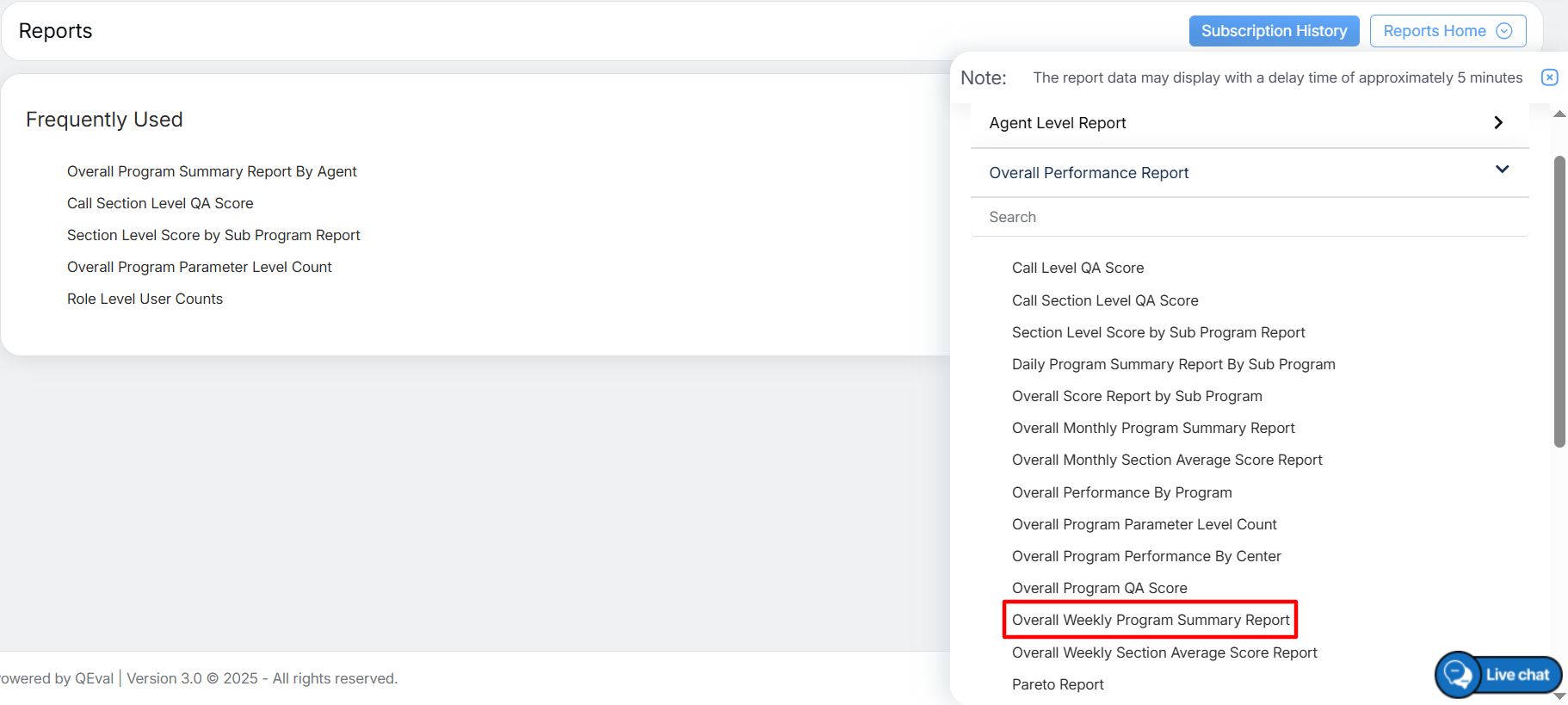Select Overall Monthly Section Average Score Report
Viewport: 1568px width, 705px height.
click(x=1167, y=460)
